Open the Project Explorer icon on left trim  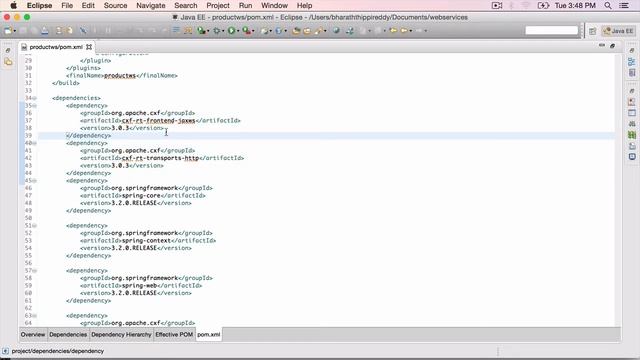[8, 62]
